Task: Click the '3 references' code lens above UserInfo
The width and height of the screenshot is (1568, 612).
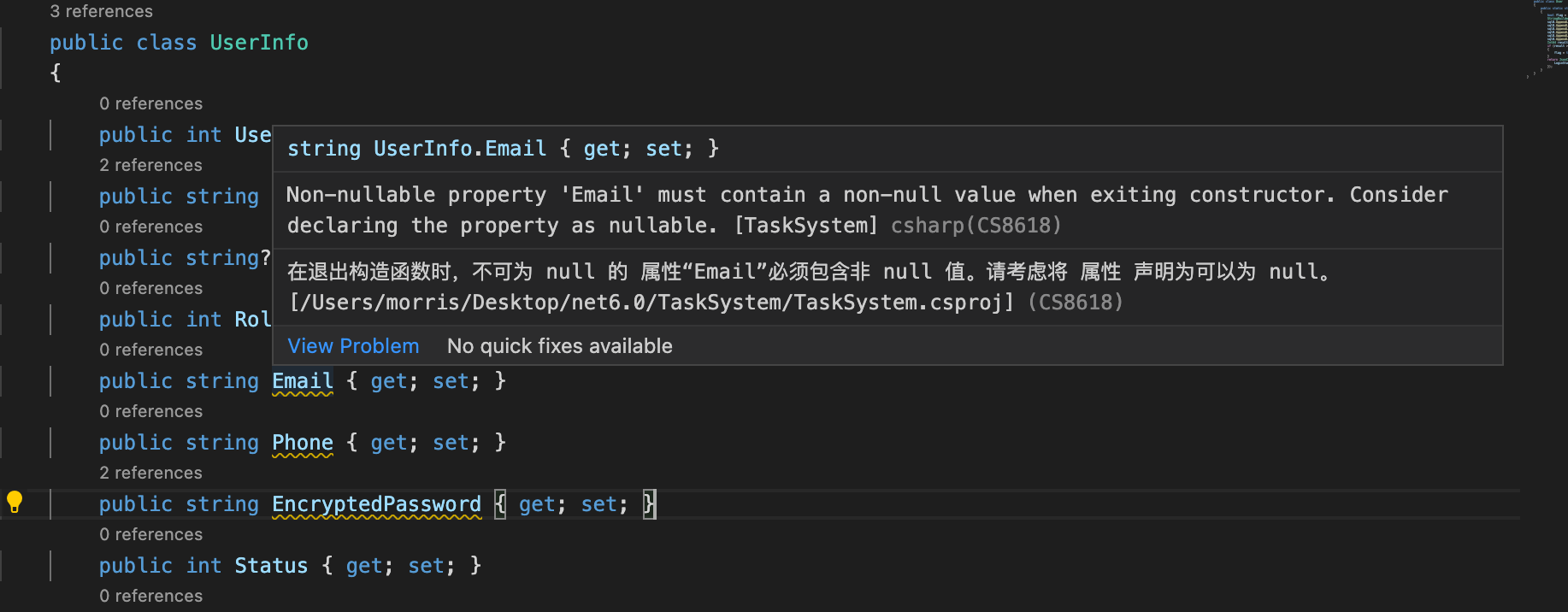Action: pos(101,11)
